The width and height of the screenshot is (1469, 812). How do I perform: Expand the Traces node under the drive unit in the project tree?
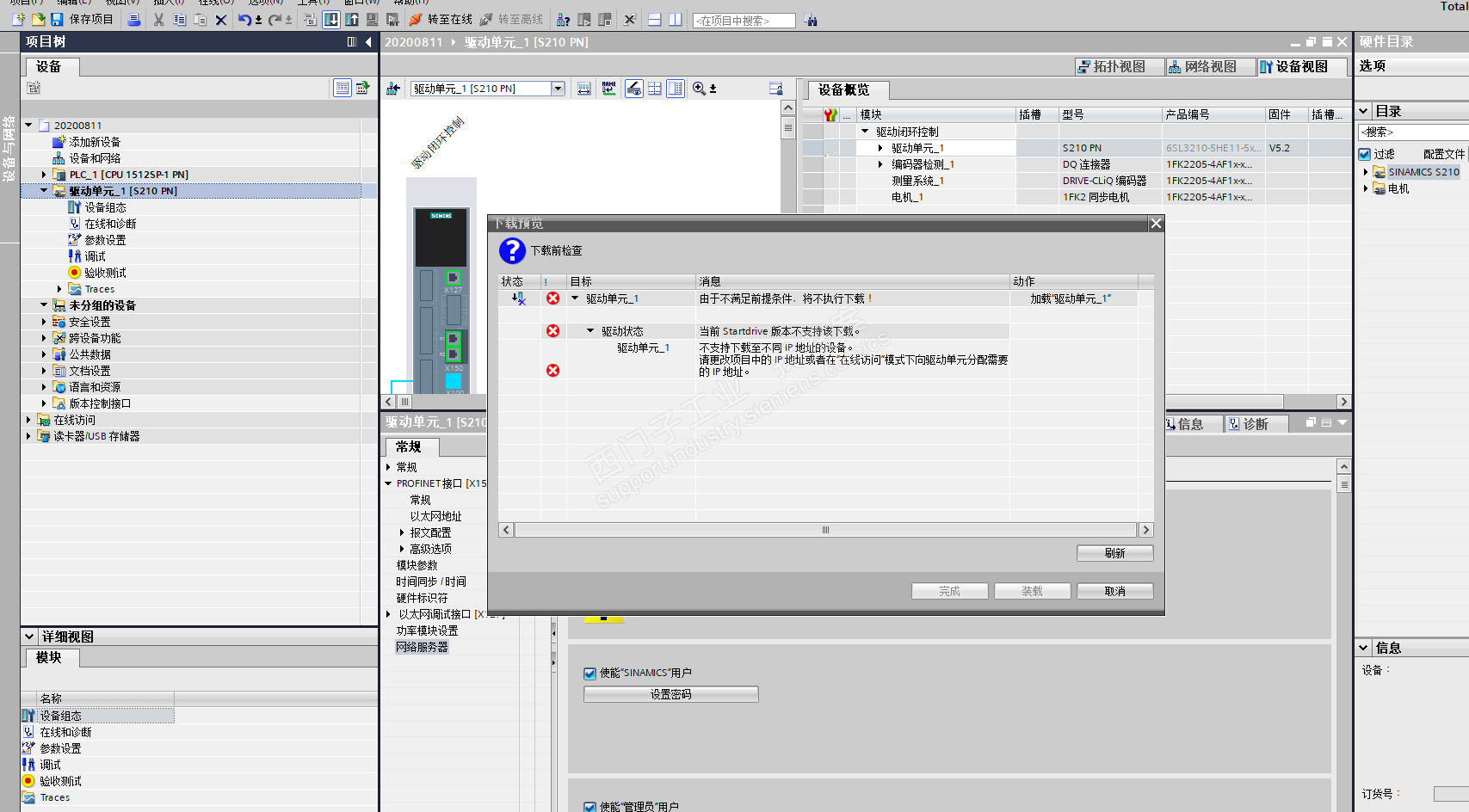point(59,289)
